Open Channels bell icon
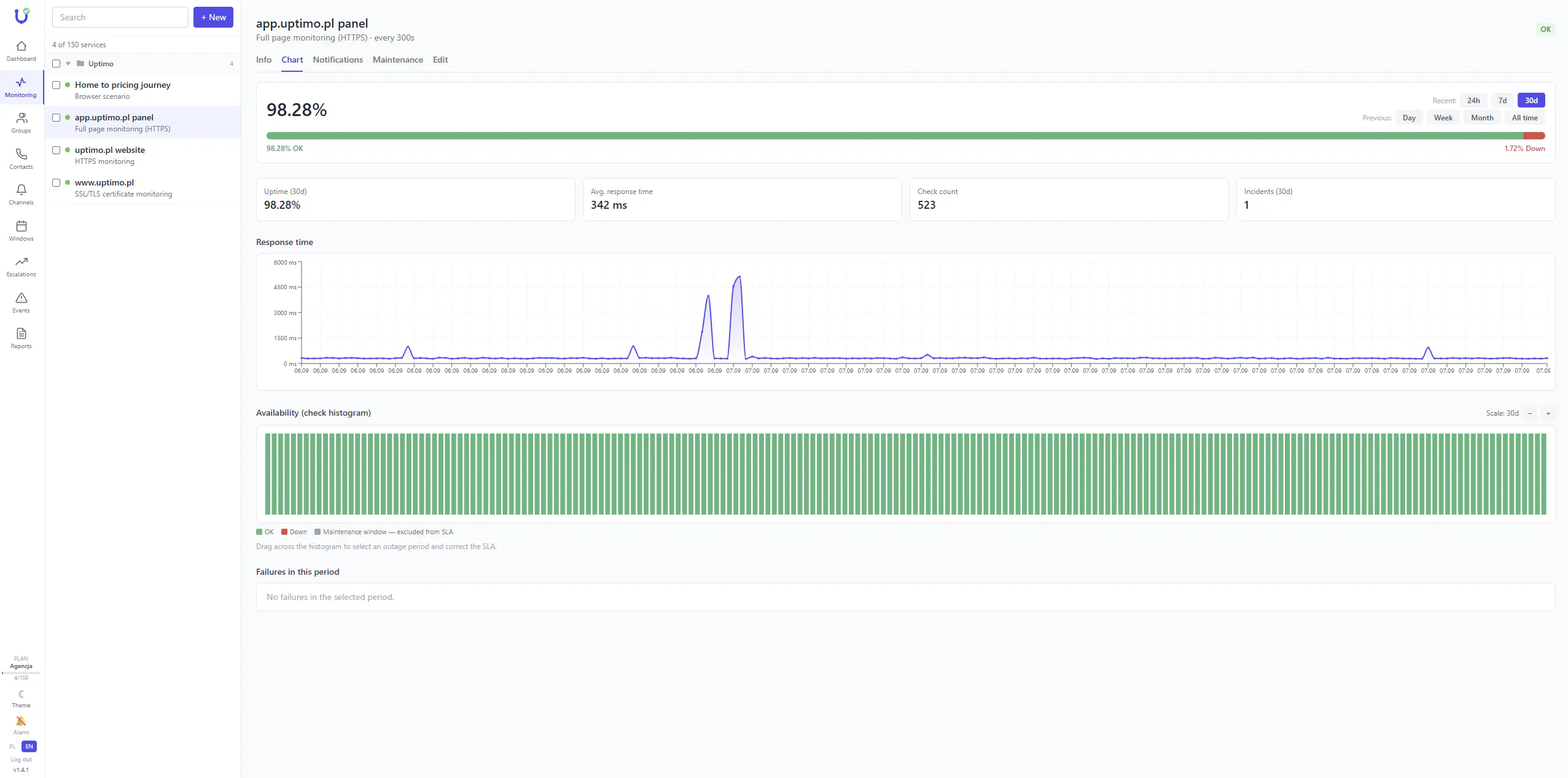This screenshot has width=1568, height=778. 21,190
